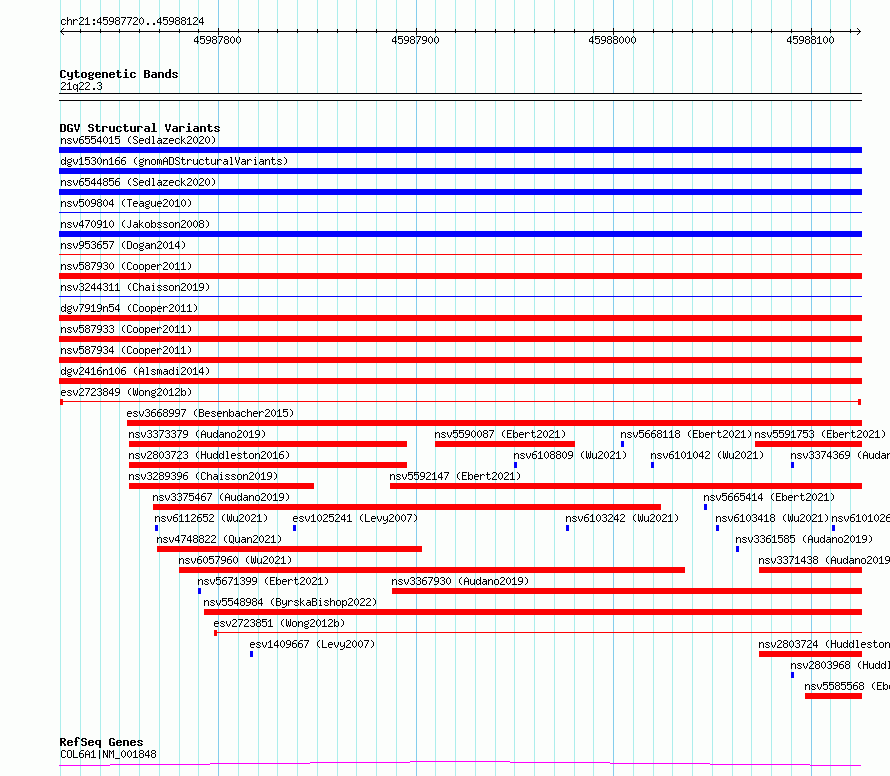
Task: Click nsv3367930 (Audano2019) label
Action: pyautogui.click(x=460, y=581)
